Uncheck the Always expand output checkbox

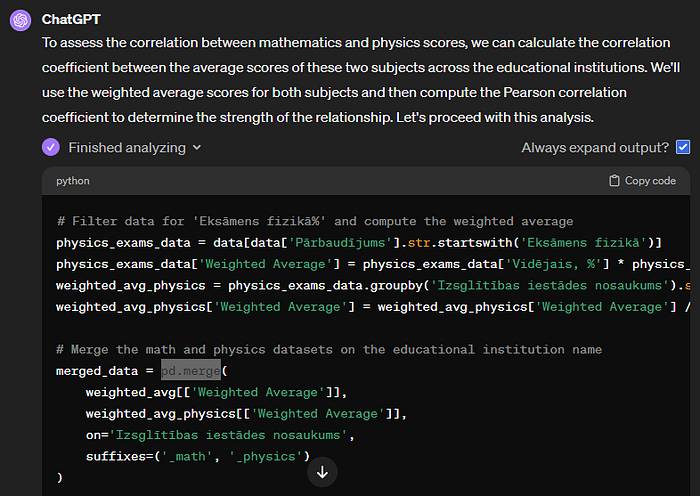click(x=683, y=147)
